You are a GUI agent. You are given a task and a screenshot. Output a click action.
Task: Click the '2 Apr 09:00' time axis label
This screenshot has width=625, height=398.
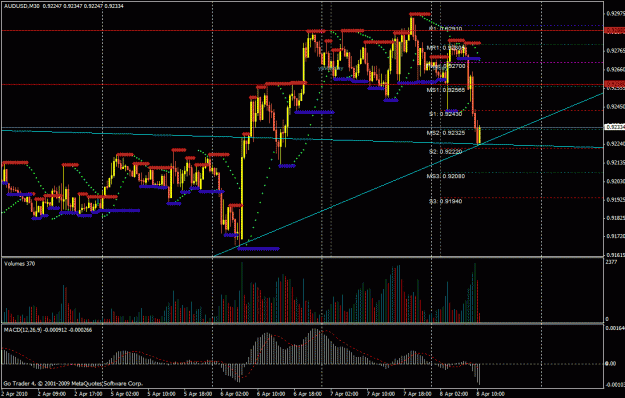[51, 394]
